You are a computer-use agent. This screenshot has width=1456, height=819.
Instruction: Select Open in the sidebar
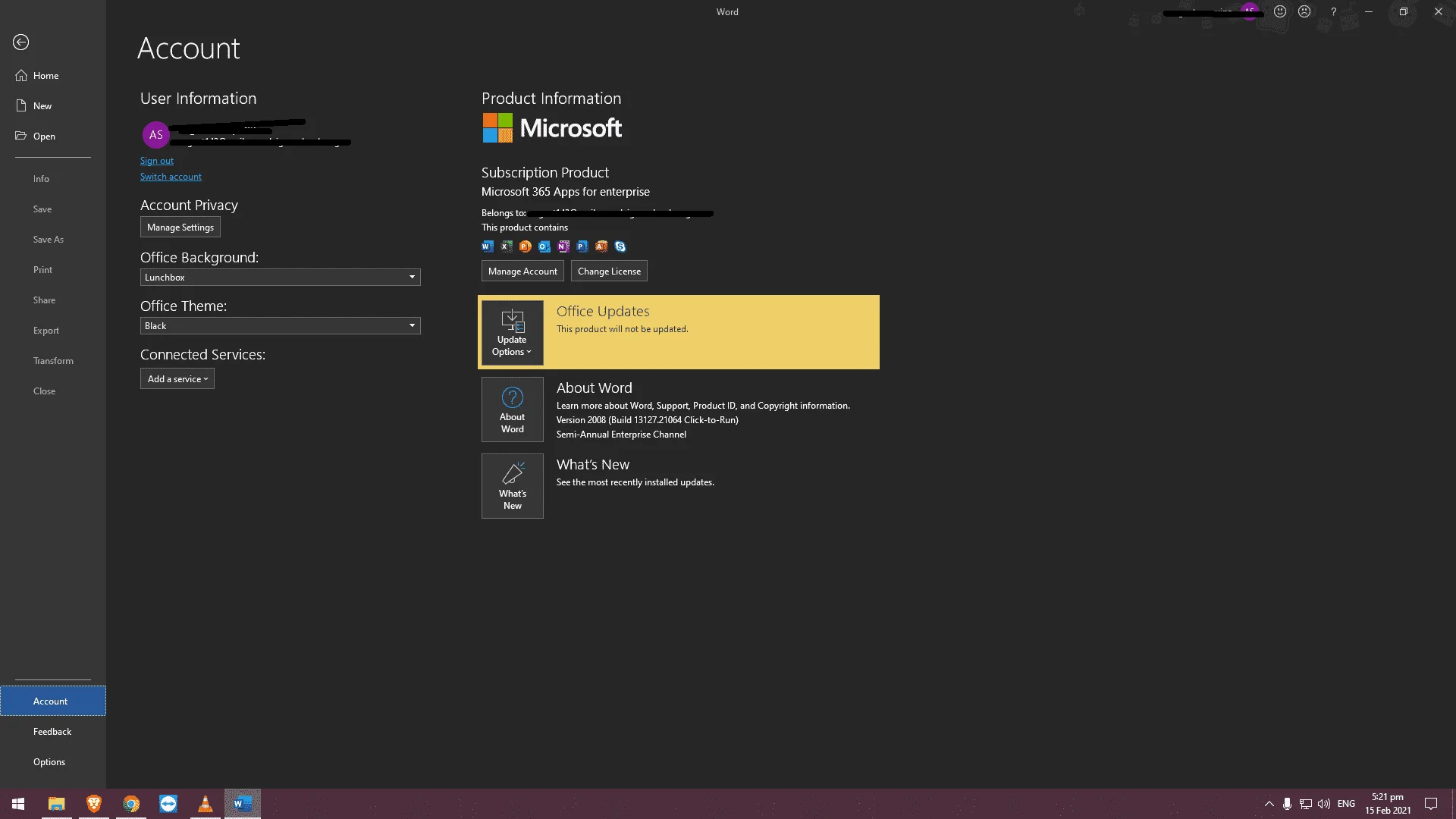(53, 136)
